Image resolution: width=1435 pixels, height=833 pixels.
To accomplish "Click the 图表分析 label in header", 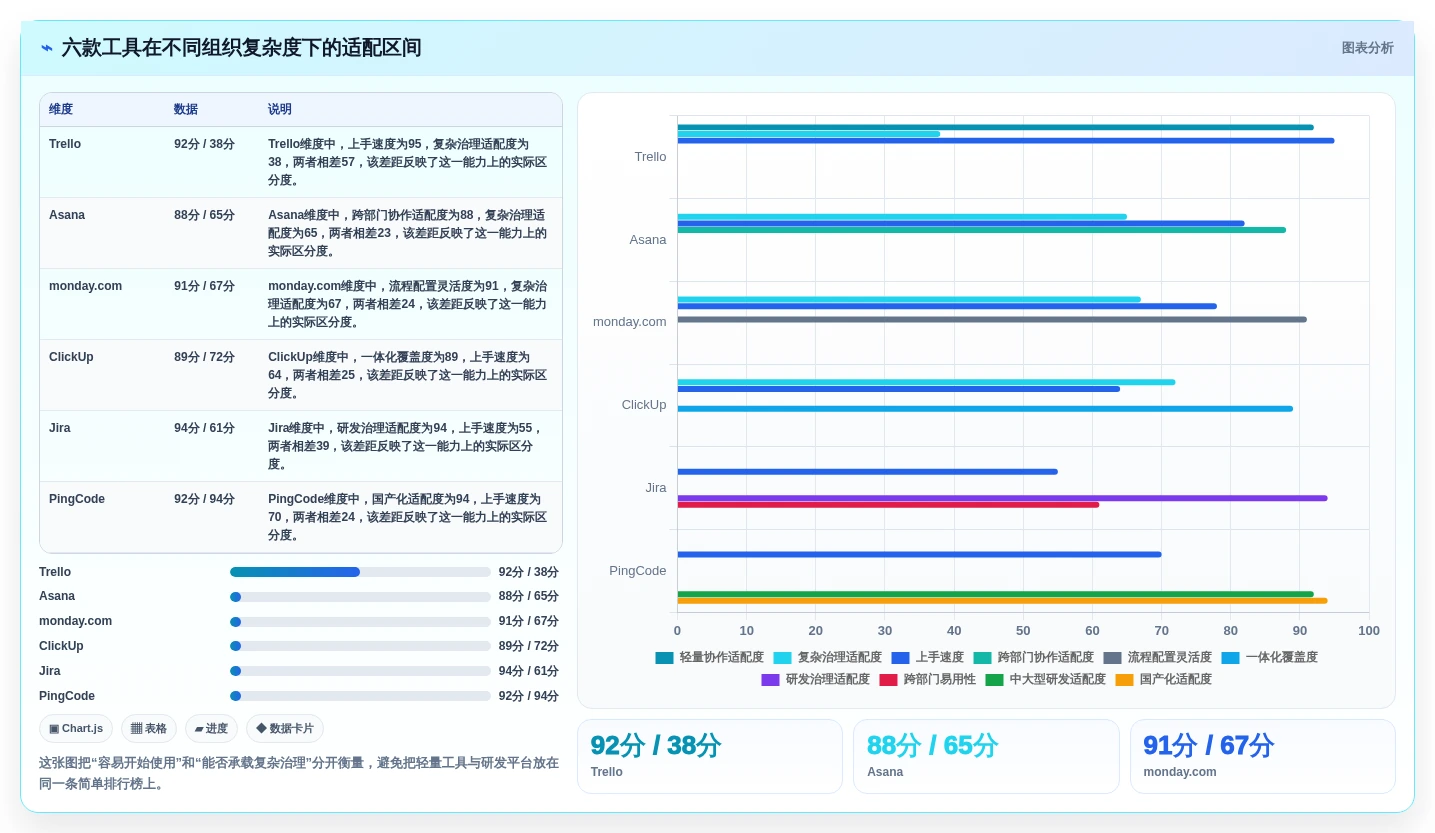I will 1367,48.
